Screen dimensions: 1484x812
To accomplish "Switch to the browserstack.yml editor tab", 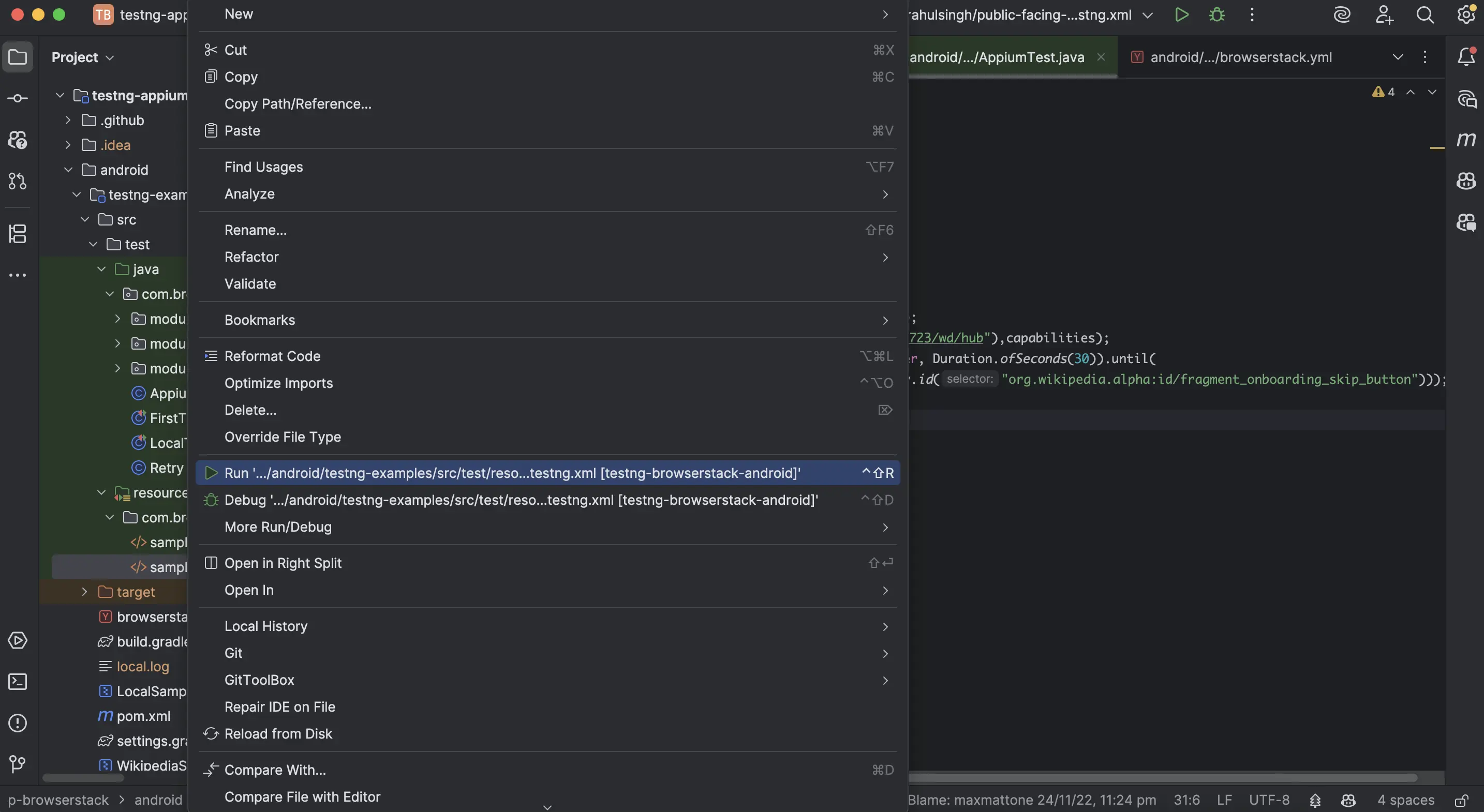I will (1240, 57).
